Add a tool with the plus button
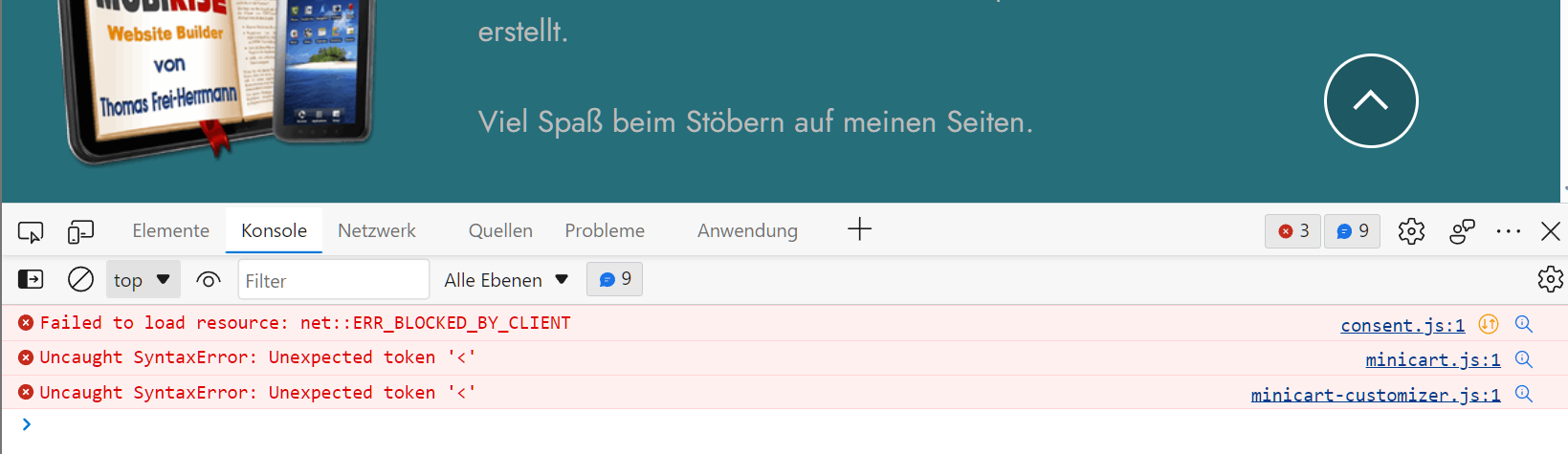The width and height of the screenshot is (1568, 454). coord(859,229)
